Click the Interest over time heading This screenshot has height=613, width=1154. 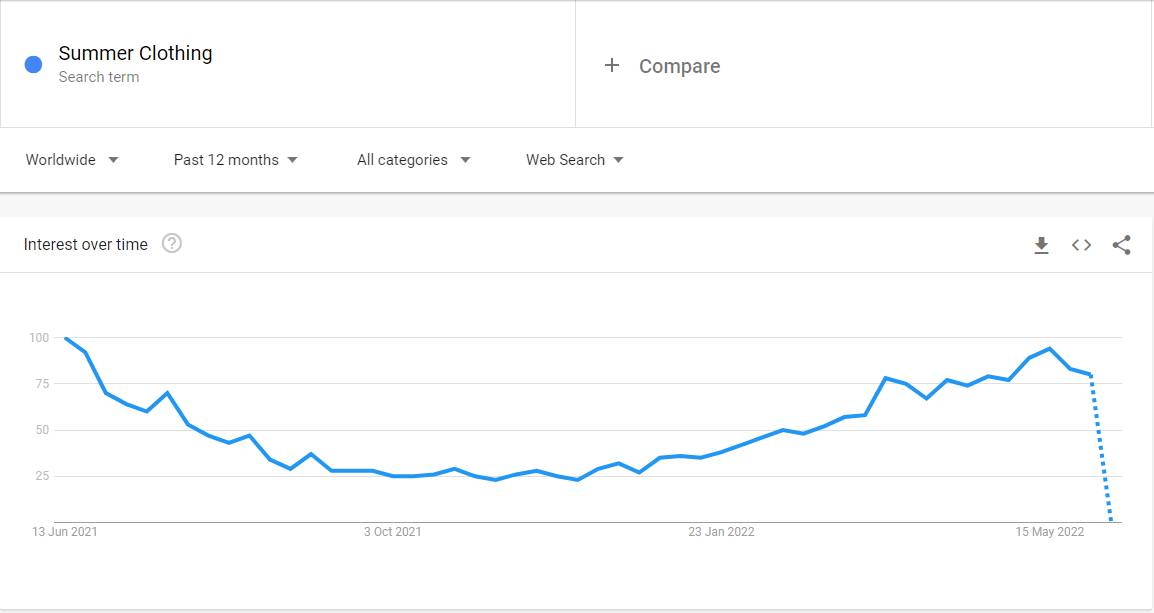(x=85, y=244)
